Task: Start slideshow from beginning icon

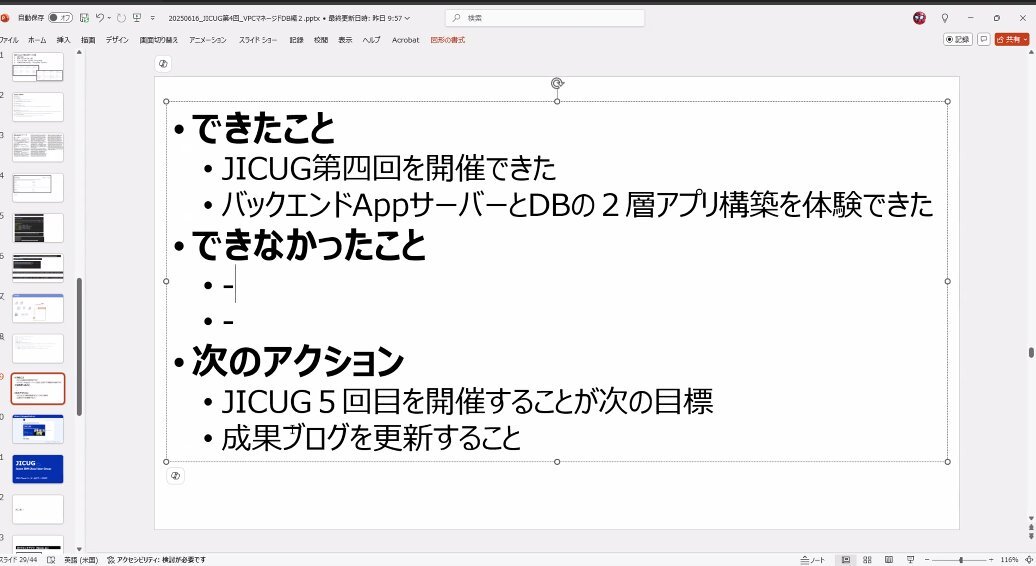Action: tap(137, 18)
